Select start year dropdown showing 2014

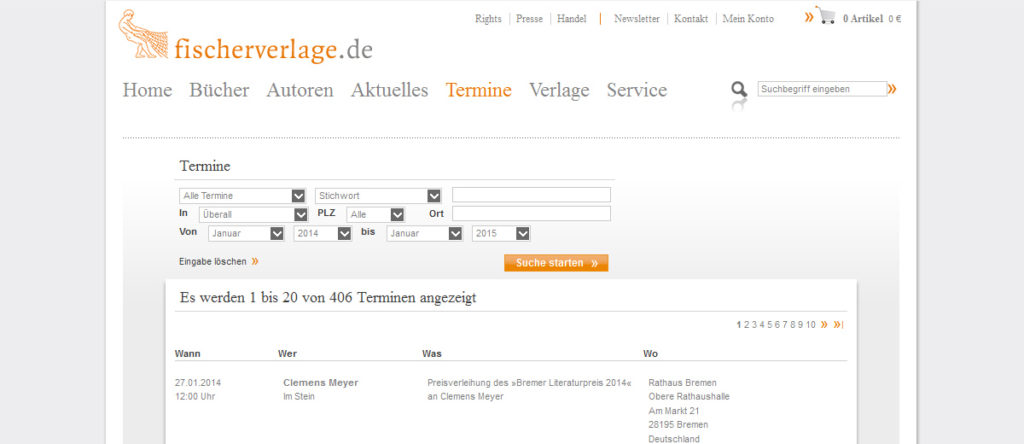tap(344, 233)
